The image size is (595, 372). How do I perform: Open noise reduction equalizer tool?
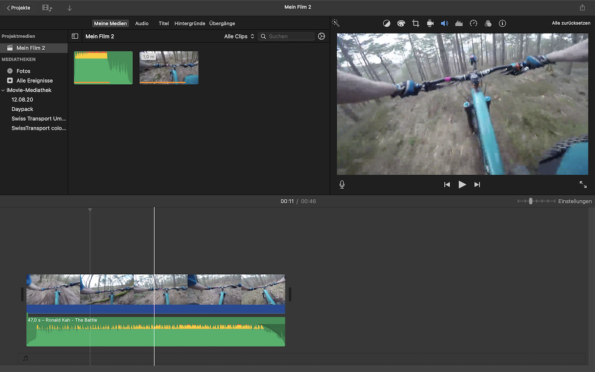459,23
